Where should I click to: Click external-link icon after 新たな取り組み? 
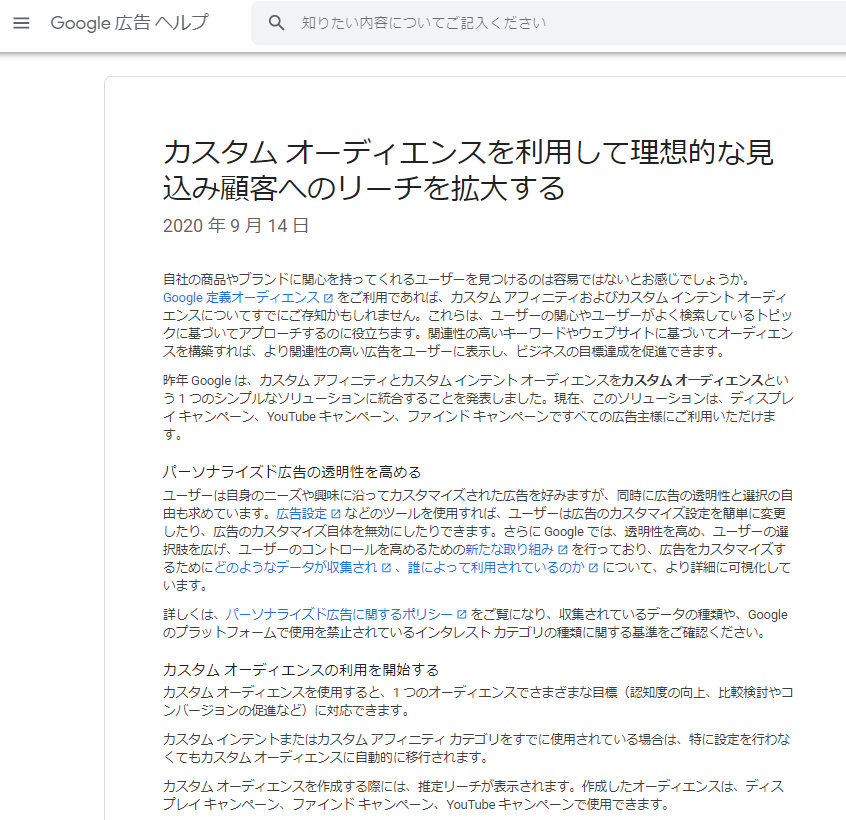click(x=563, y=550)
